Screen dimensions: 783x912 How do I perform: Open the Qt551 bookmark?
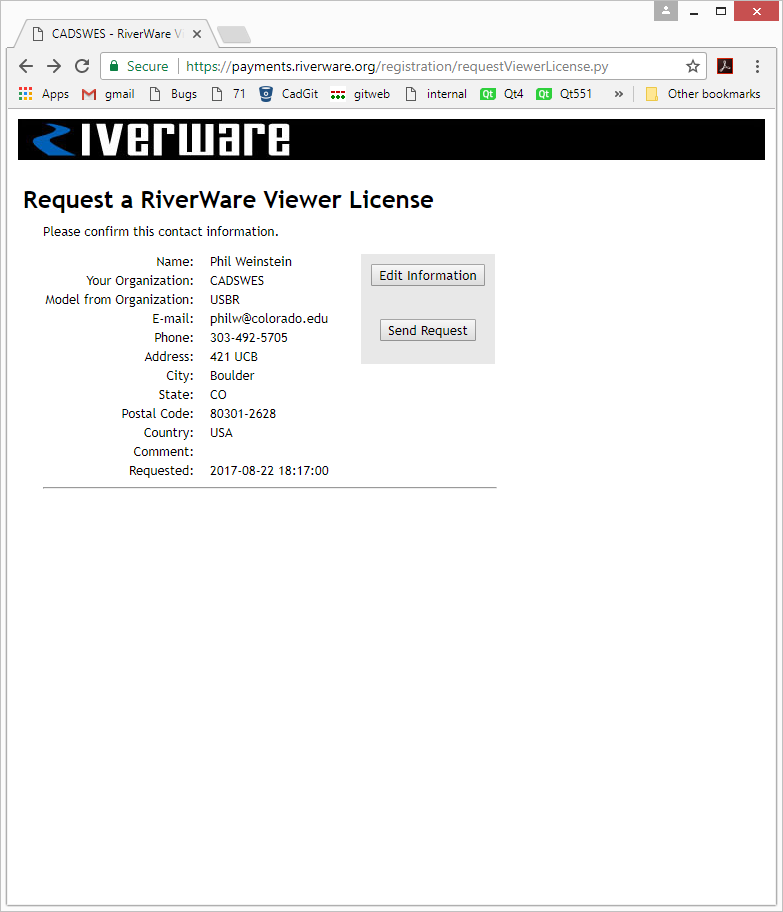(x=564, y=94)
